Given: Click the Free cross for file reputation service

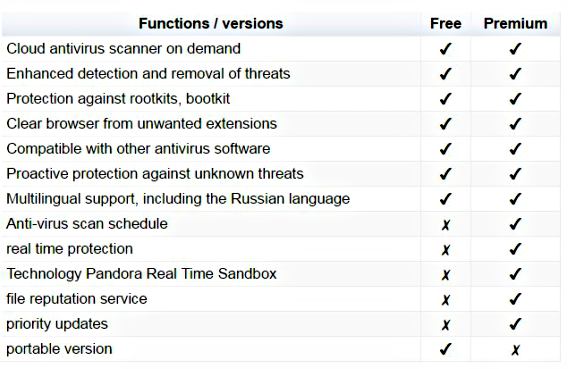Looking at the screenshot, I should tap(446, 300).
